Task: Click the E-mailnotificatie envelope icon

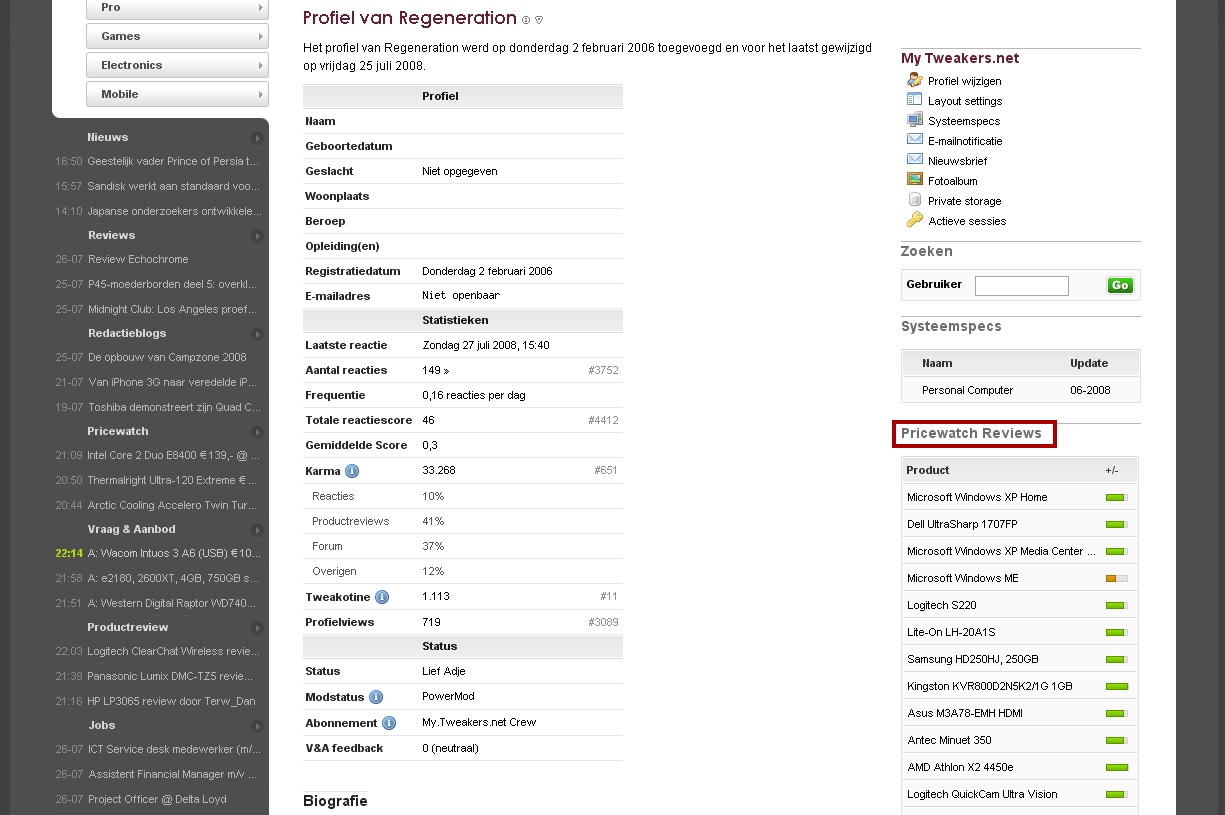Action: click(914, 140)
